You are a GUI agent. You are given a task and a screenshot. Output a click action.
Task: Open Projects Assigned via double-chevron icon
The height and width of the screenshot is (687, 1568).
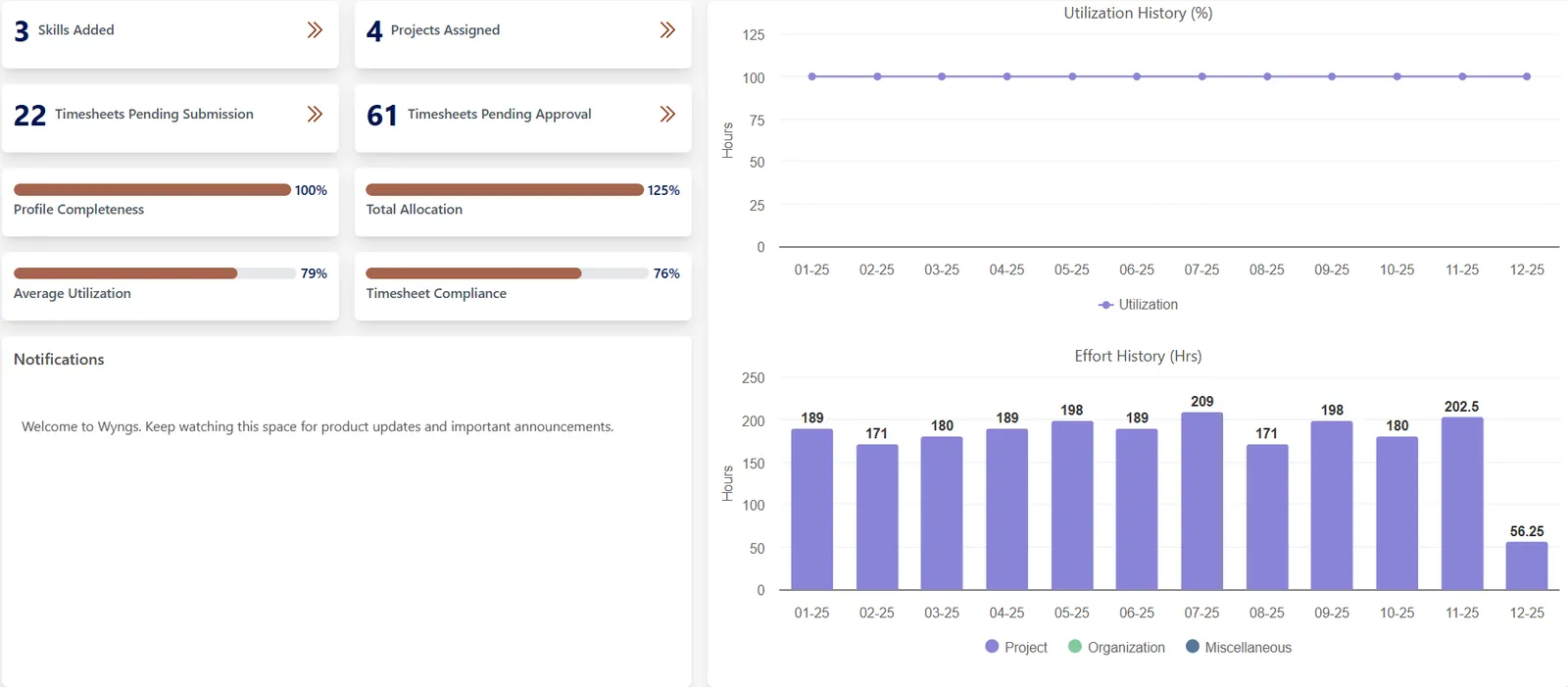pos(667,30)
